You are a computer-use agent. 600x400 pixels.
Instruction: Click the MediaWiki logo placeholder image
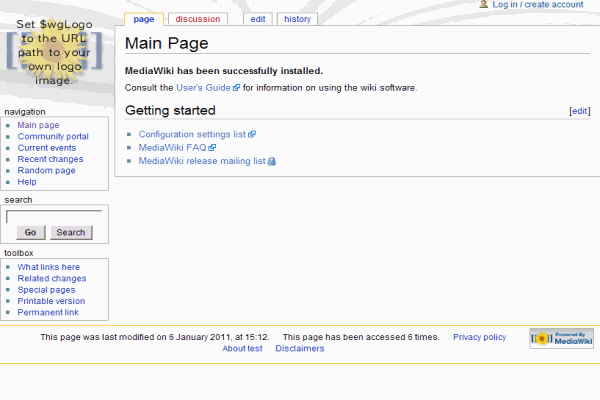coord(54,52)
